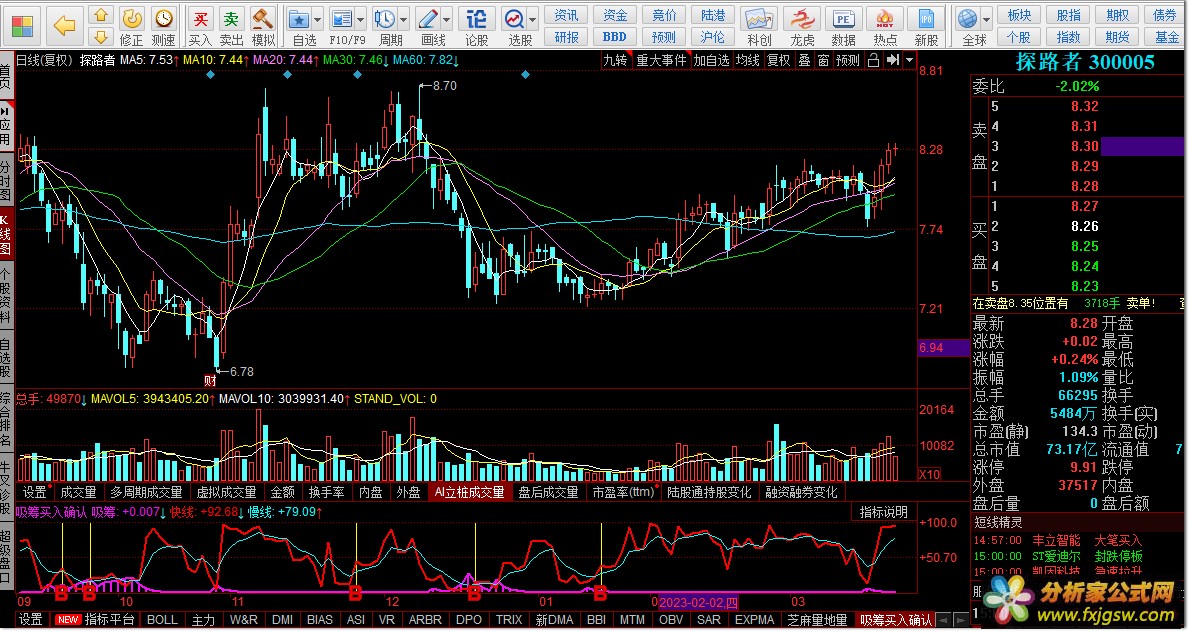Open the 模拟 simulated trading gavel icon
The width and height of the screenshot is (1191, 632).
pos(264,27)
